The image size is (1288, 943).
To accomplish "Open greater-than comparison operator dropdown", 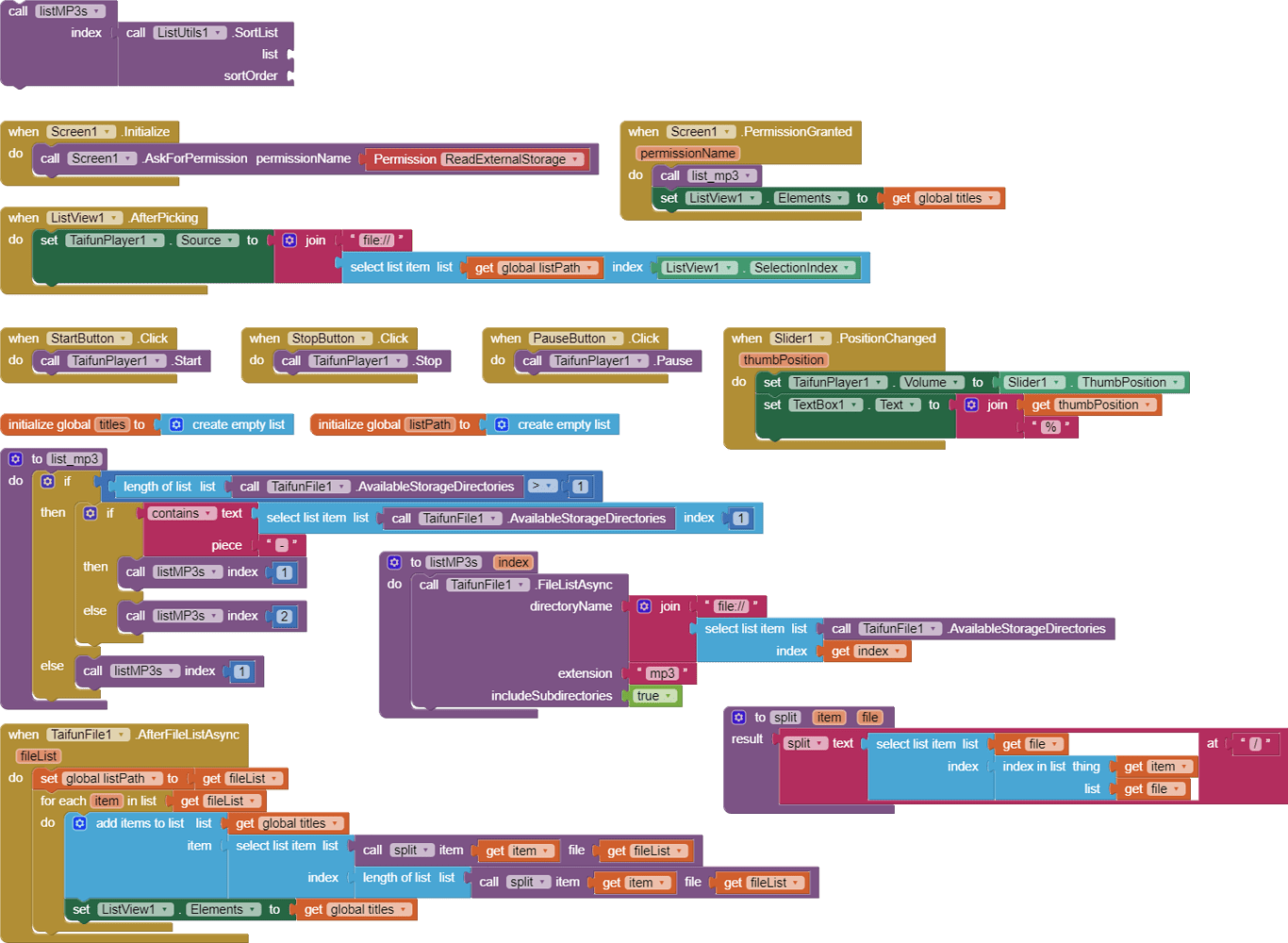I will [x=541, y=487].
